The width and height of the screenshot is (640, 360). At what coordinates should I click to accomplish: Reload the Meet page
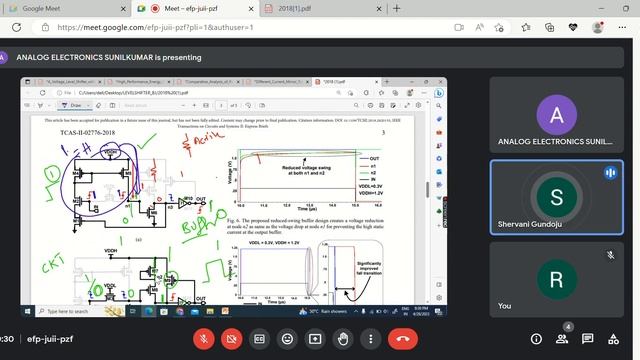[16, 27]
